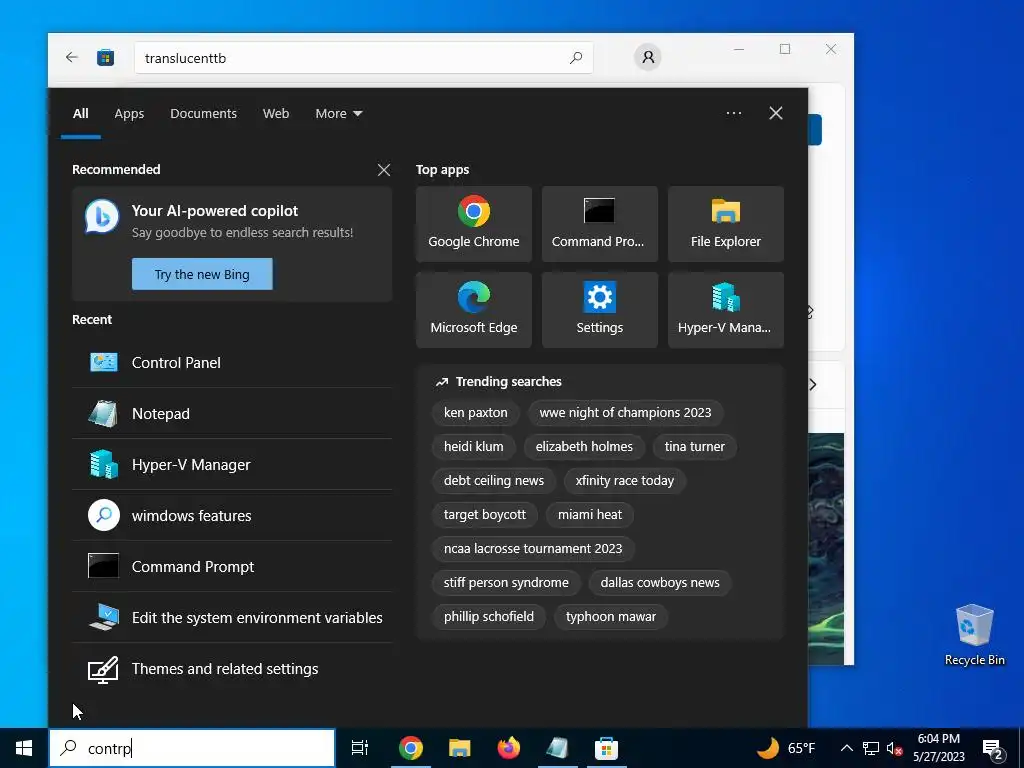Open Hyper-V Manager tile in Top apps
This screenshot has width=1024, height=768.
click(726, 310)
